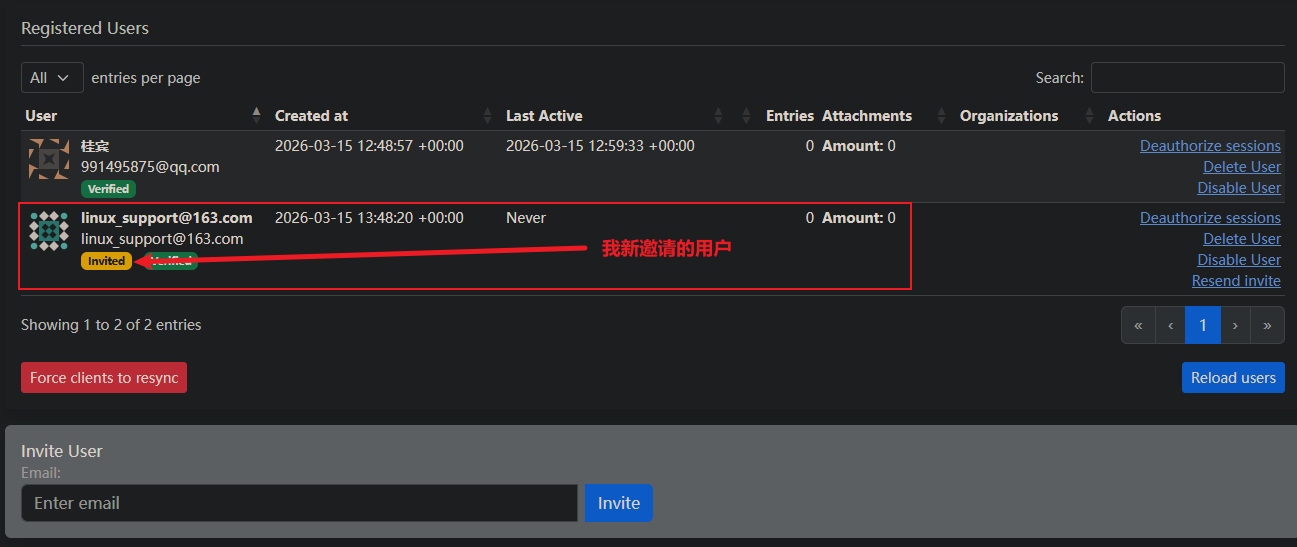Click the linux_support@163.com user avatar icon
Image resolution: width=1297 pixels, height=547 pixels.
point(49,231)
